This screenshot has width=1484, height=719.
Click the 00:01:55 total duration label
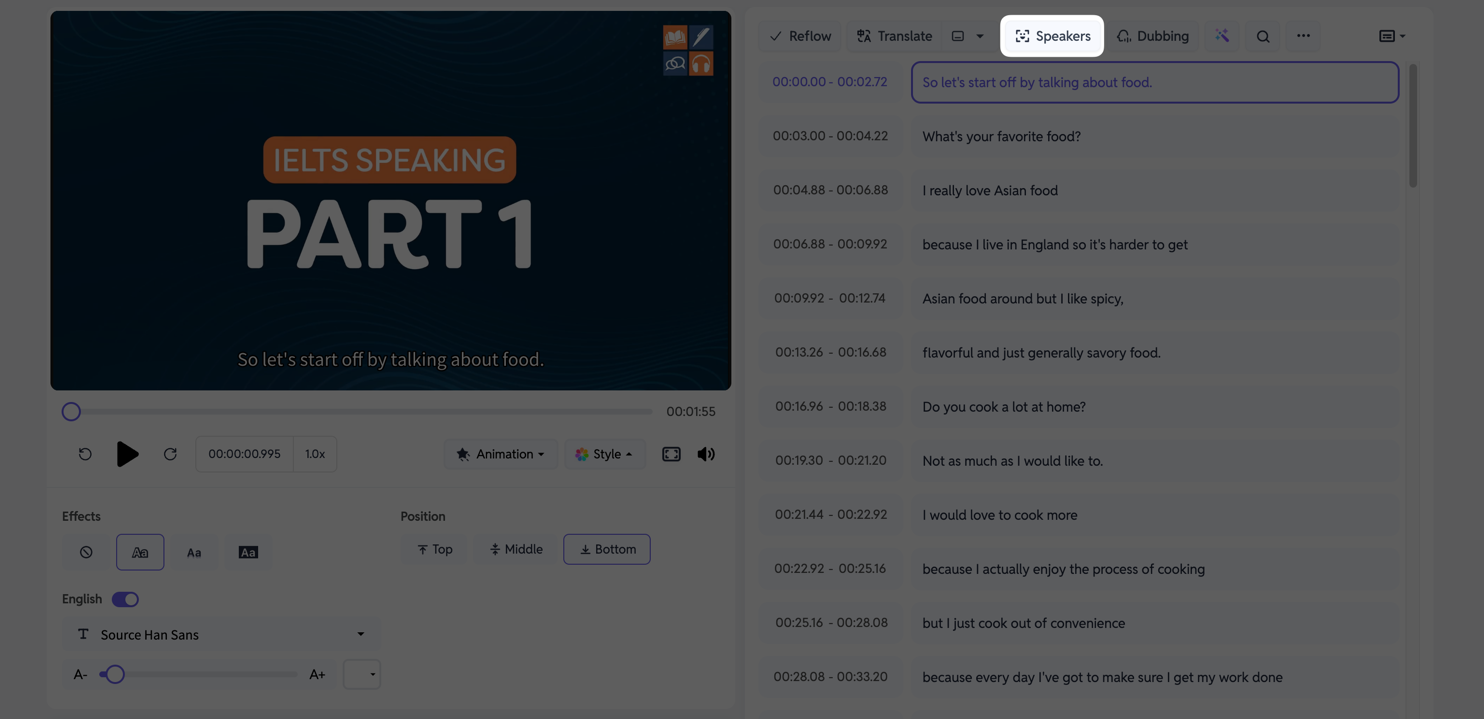tap(691, 411)
